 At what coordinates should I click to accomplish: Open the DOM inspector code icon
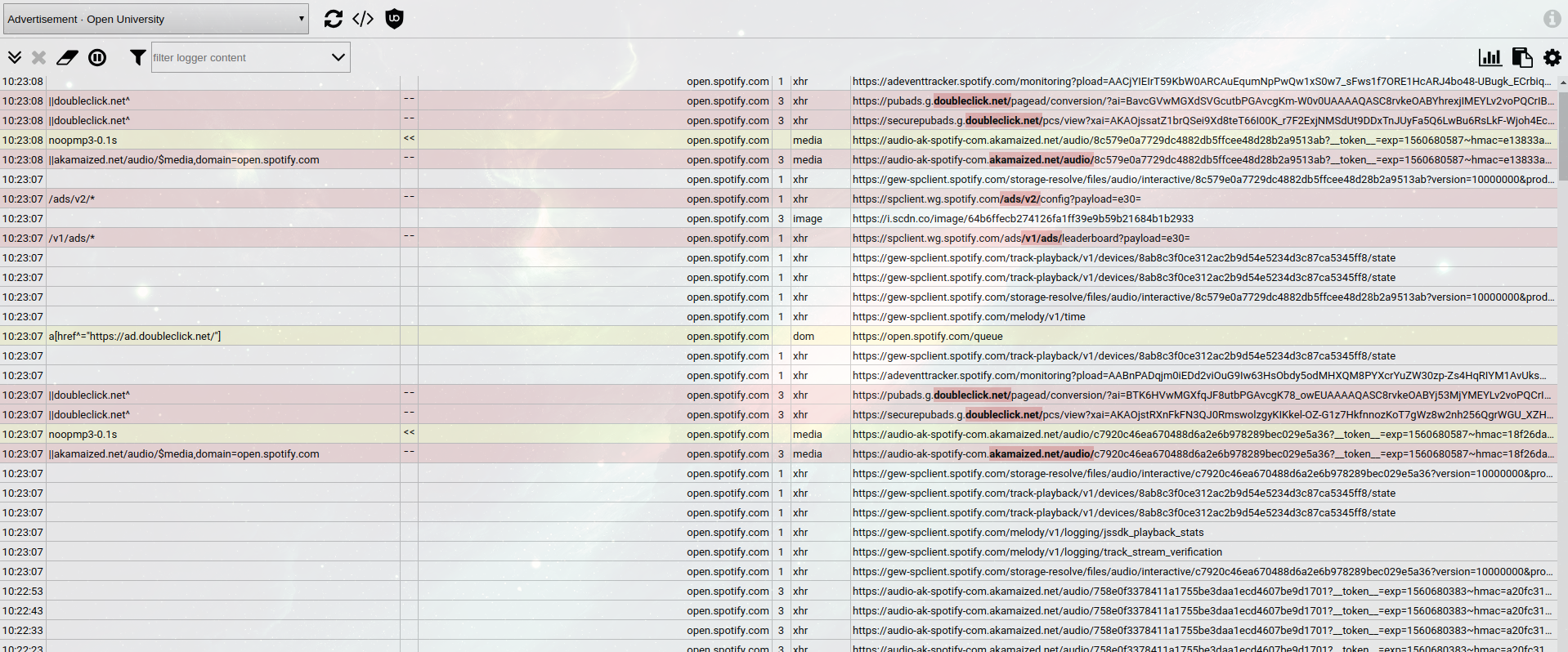[x=363, y=19]
